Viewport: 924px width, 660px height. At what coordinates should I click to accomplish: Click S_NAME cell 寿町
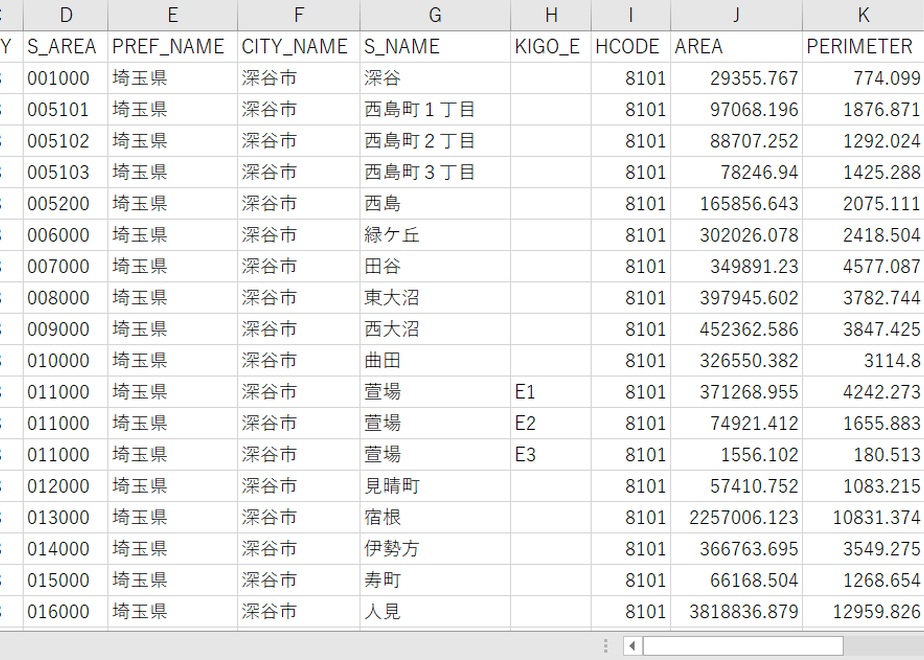tap(435, 580)
